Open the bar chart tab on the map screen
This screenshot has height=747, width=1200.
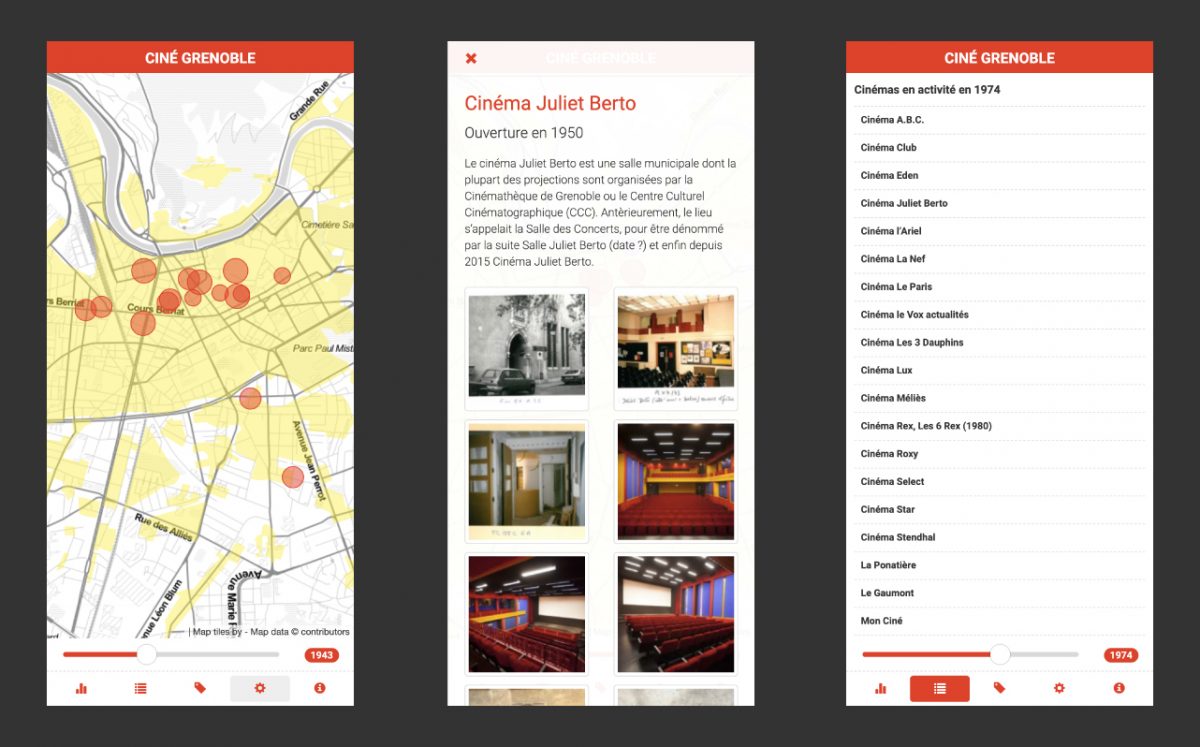click(x=81, y=688)
